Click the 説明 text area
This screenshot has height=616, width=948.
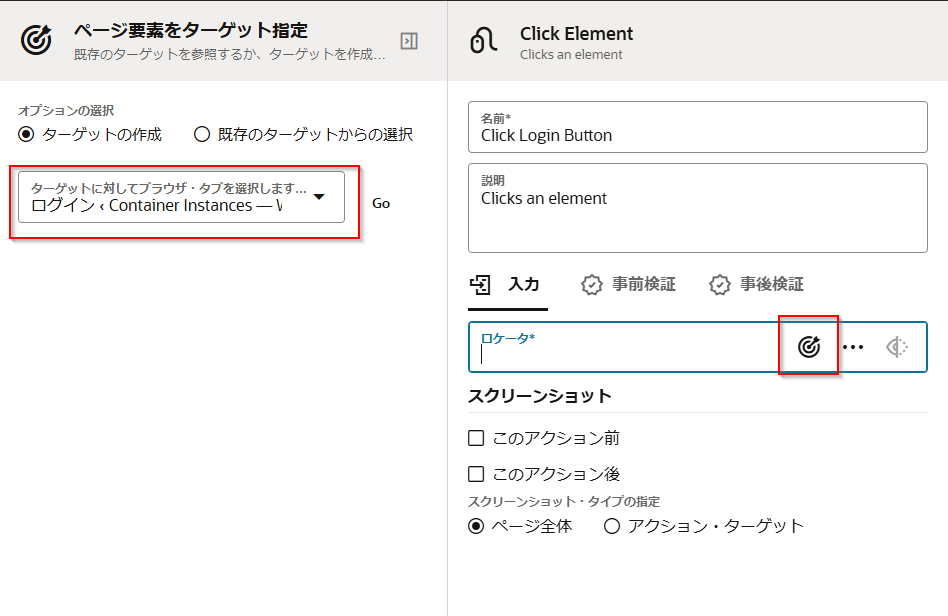pos(698,208)
